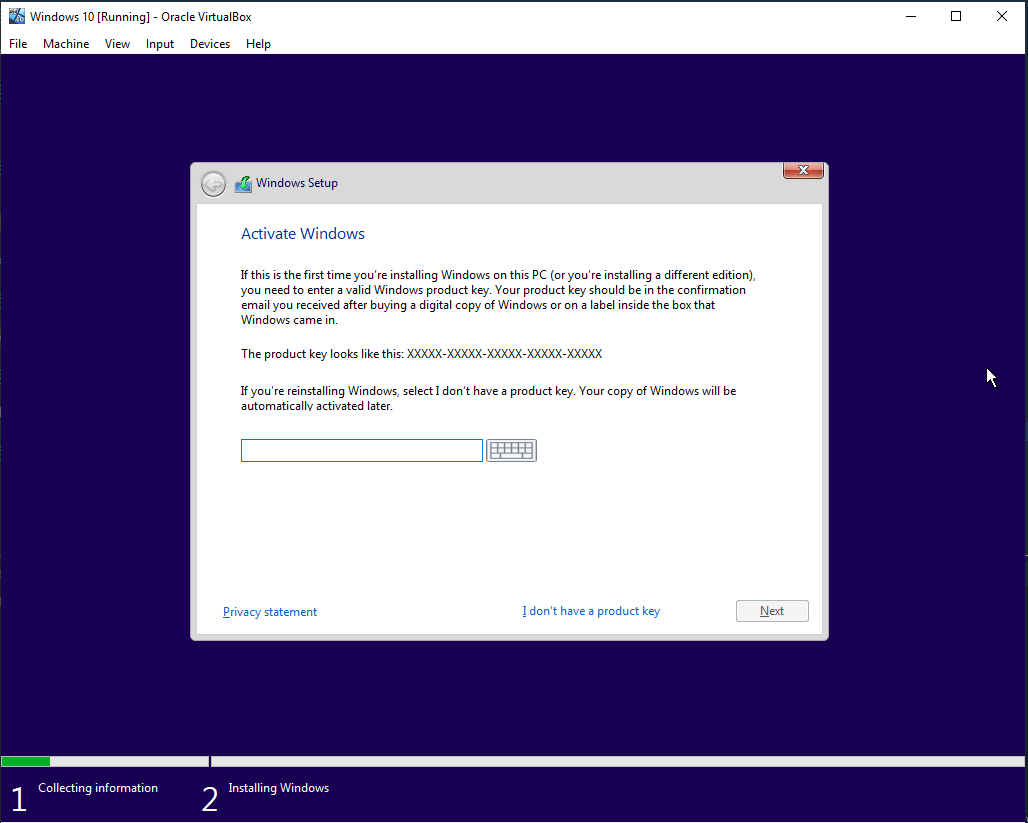Viewport: 1028px width, 823px height.
Task: Click the back arrow in Windows Setup
Action: (213, 184)
